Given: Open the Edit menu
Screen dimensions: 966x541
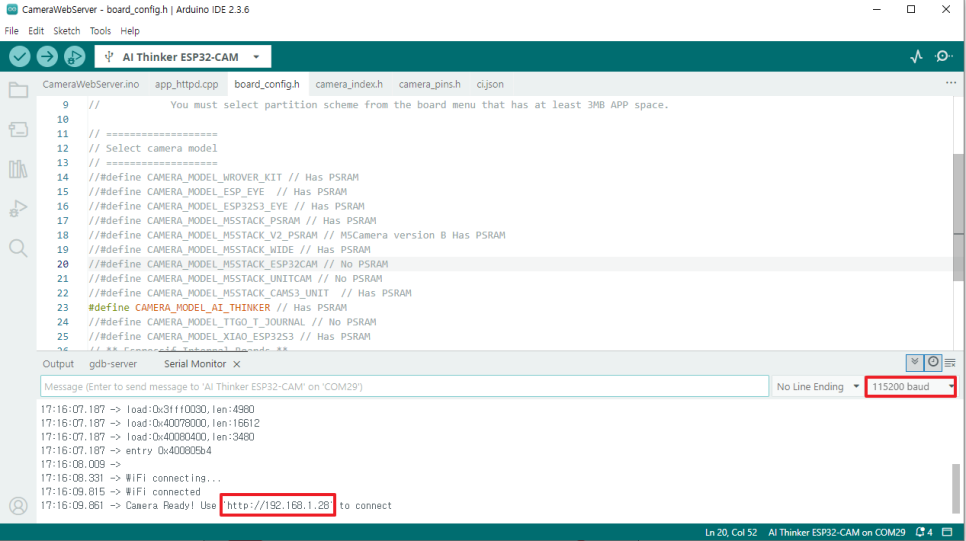Looking at the screenshot, I should pos(36,31).
